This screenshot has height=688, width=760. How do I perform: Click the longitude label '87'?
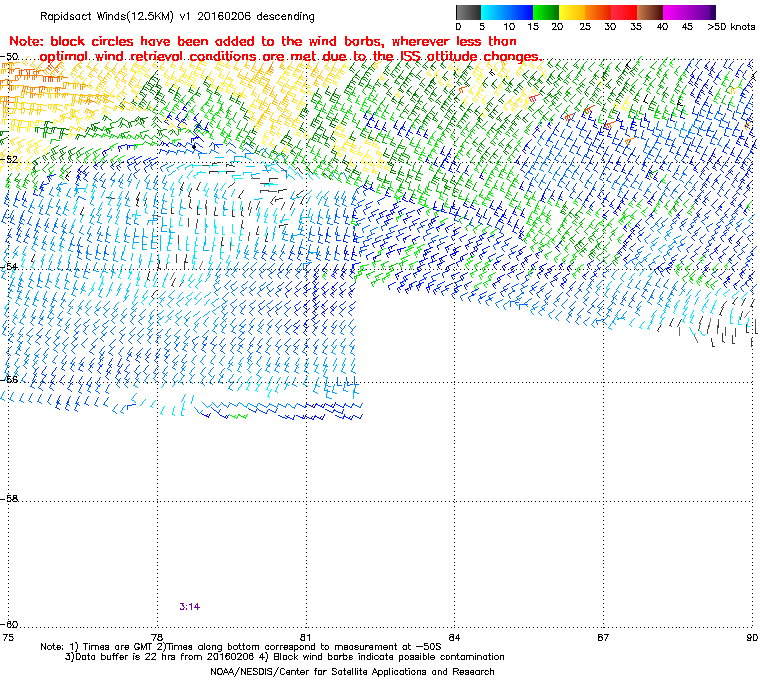point(603,637)
